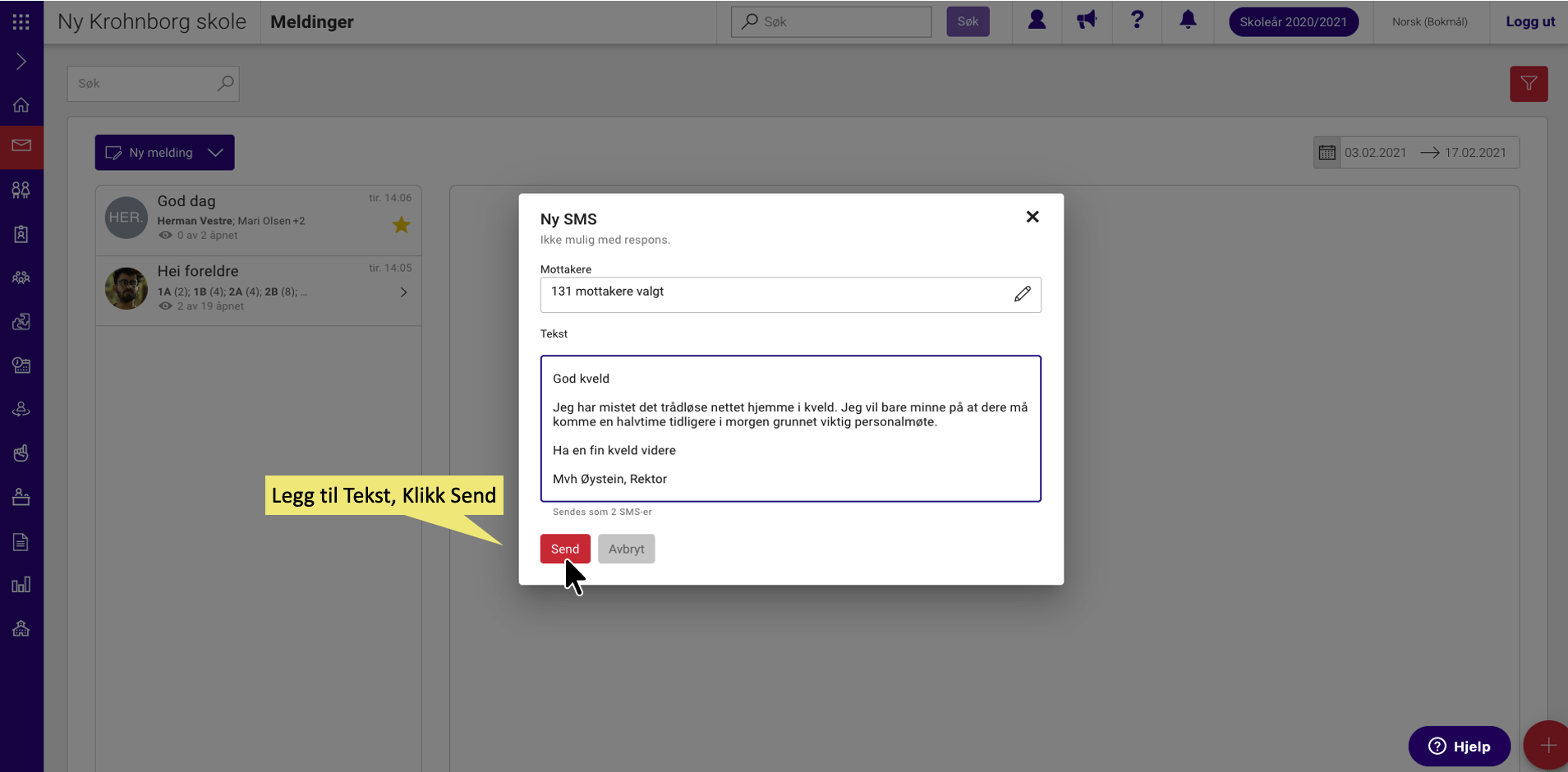This screenshot has height=772, width=1568.
Task: Open the news card icon in sidebar
Action: 21,365
